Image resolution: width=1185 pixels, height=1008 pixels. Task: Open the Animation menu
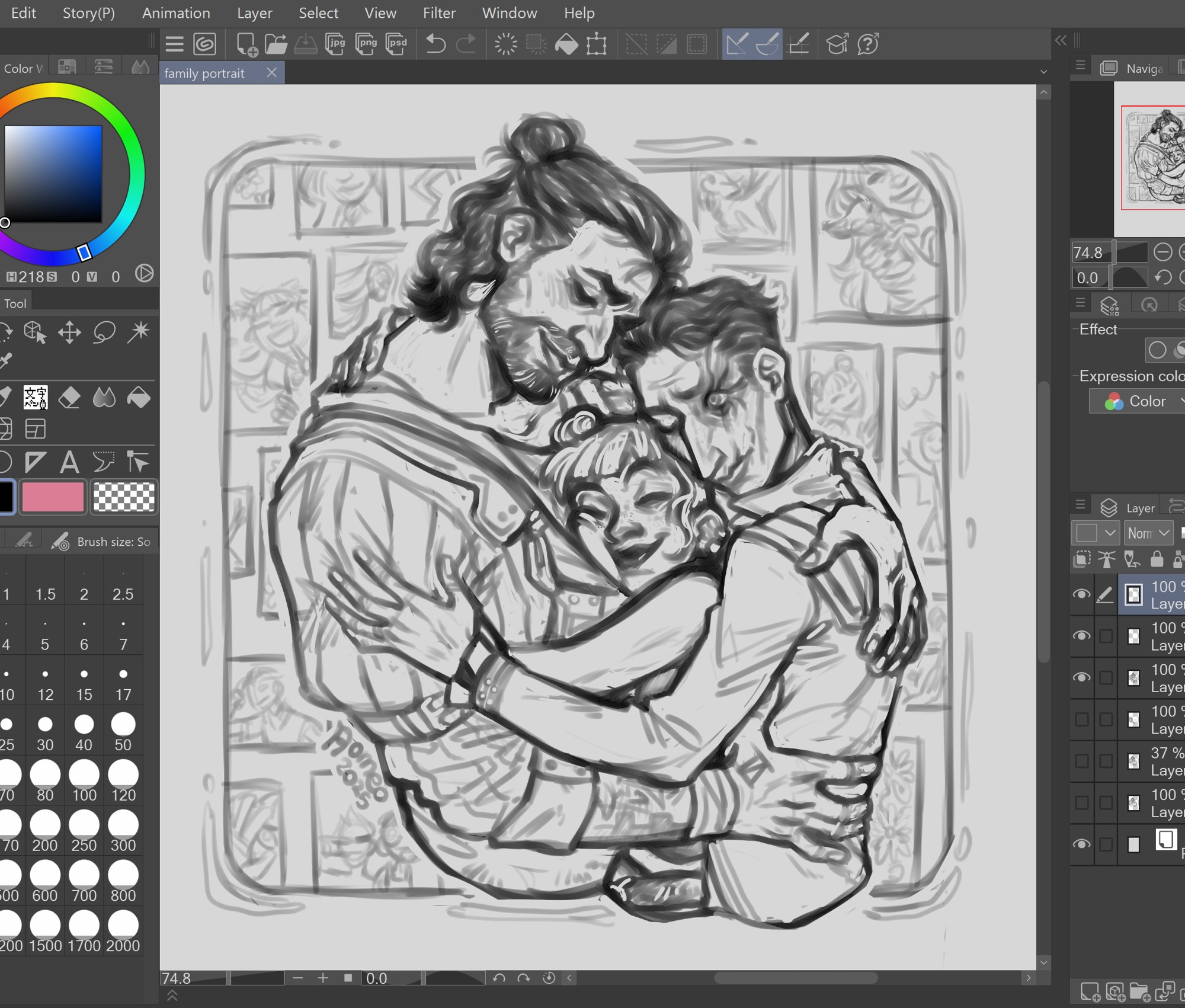click(176, 13)
